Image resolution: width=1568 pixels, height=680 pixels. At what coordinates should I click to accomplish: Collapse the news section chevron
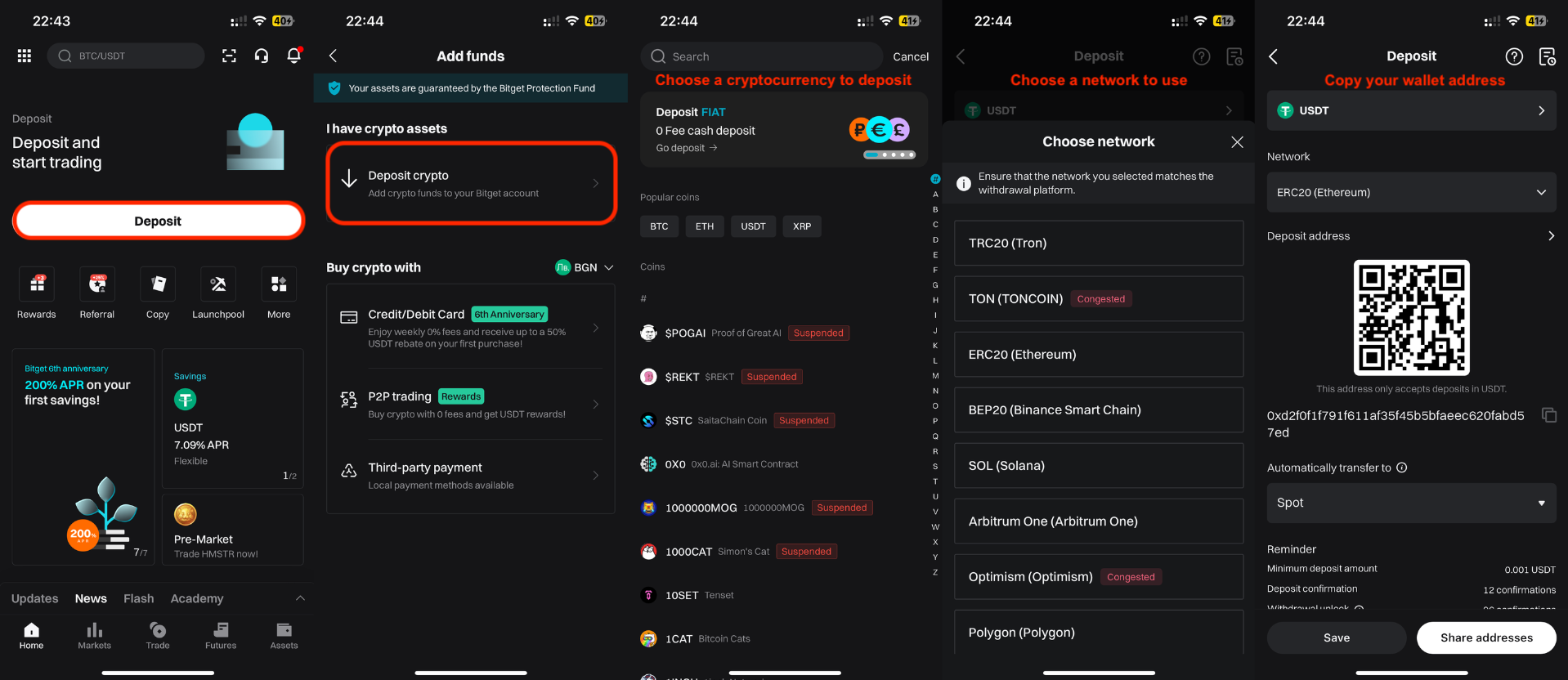(300, 598)
